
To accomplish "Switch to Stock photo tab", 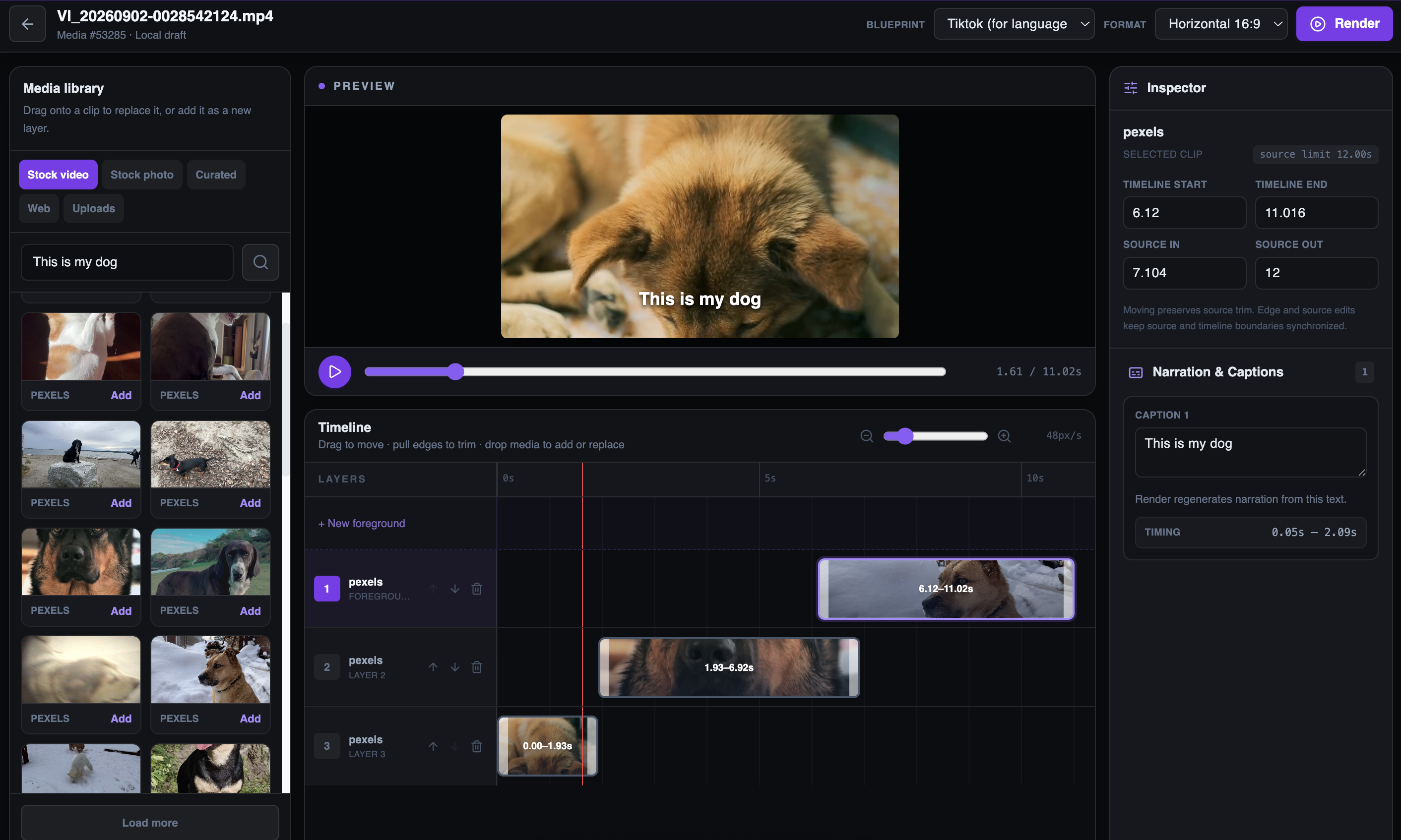I will 142,175.
